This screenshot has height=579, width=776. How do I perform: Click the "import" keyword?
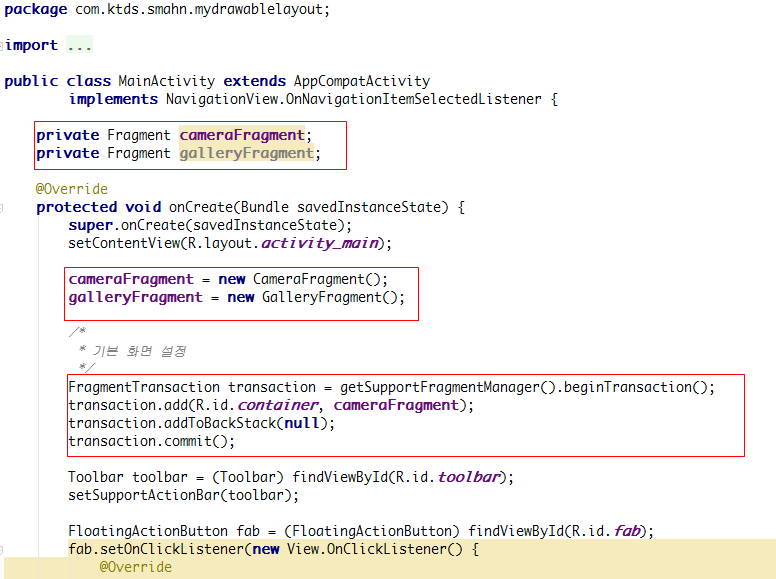pyautogui.click(x=32, y=45)
